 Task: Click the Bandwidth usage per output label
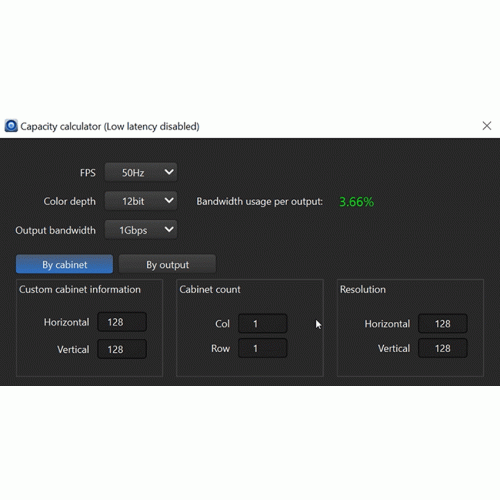pyautogui.click(x=259, y=202)
